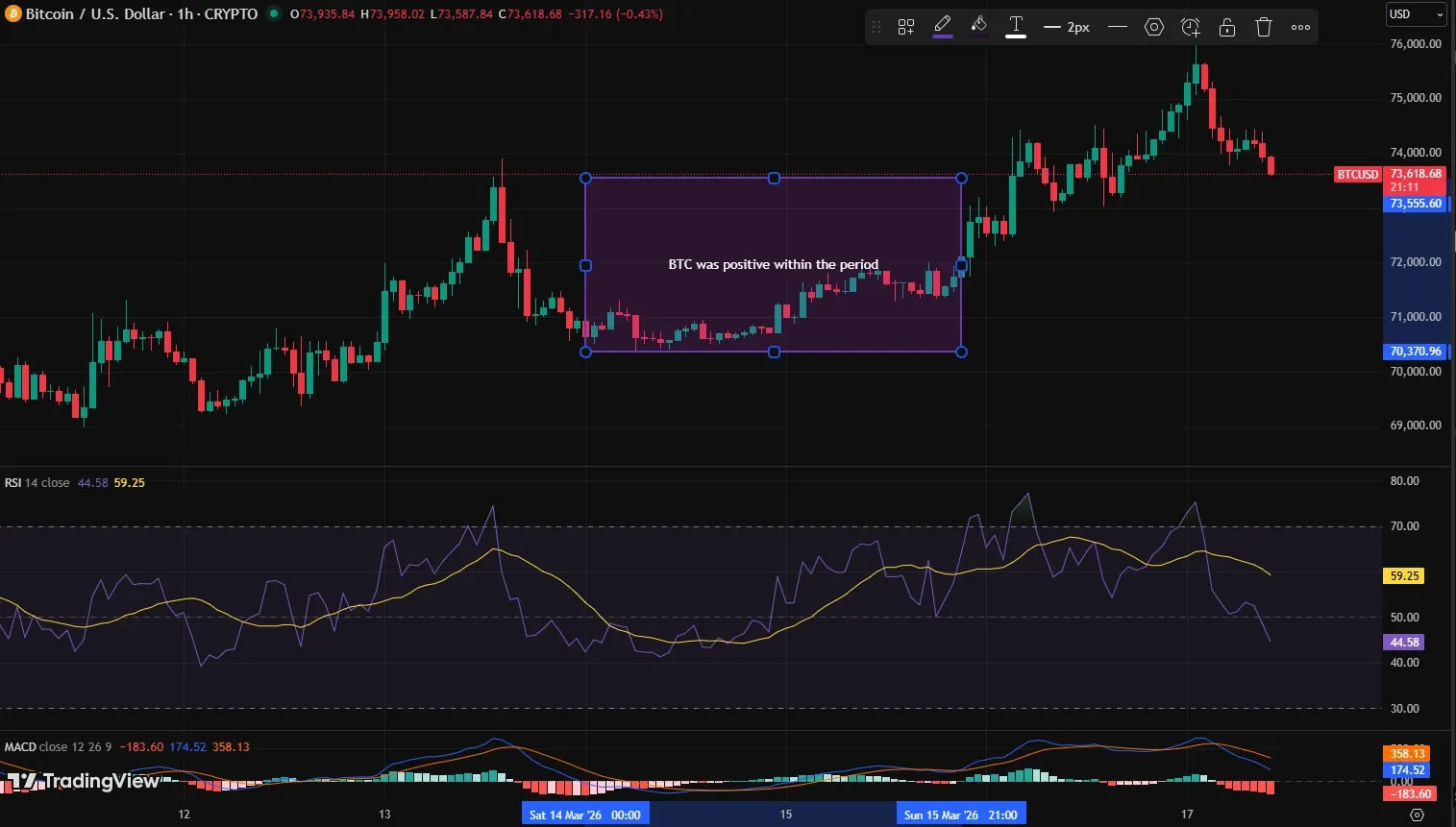This screenshot has width=1456, height=827.
Task: Click the 75,000.00 price scale value
Action: [1416, 98]
